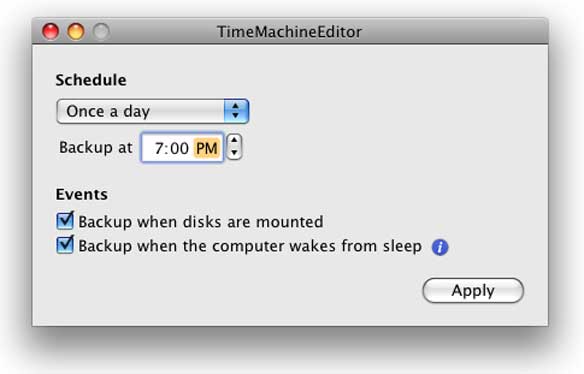Select the hour "7" in the backup time field
584x374 pixels.
[x=159, y=148]
